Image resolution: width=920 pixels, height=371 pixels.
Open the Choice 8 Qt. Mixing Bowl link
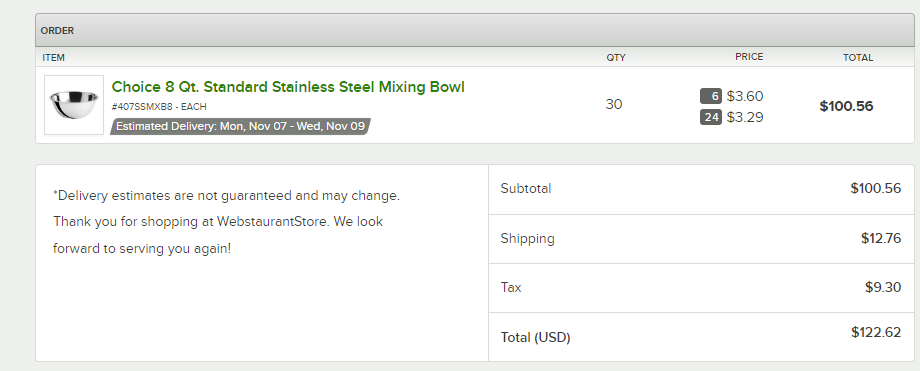(288, 87)
